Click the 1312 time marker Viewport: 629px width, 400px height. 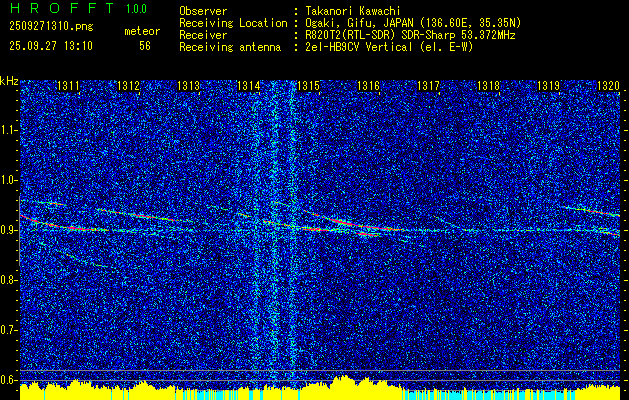(128, 85)
